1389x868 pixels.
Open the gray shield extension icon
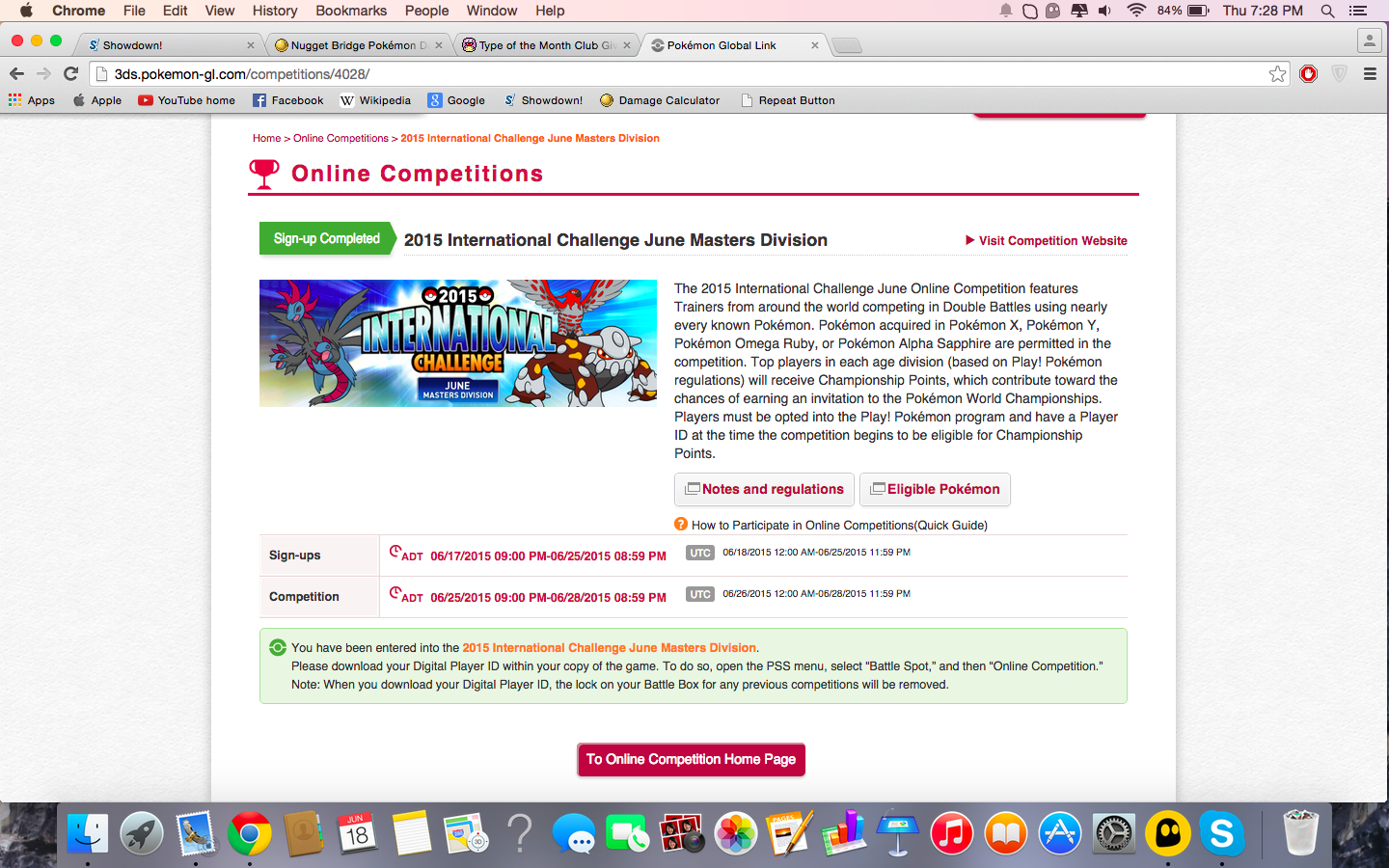1339,74
